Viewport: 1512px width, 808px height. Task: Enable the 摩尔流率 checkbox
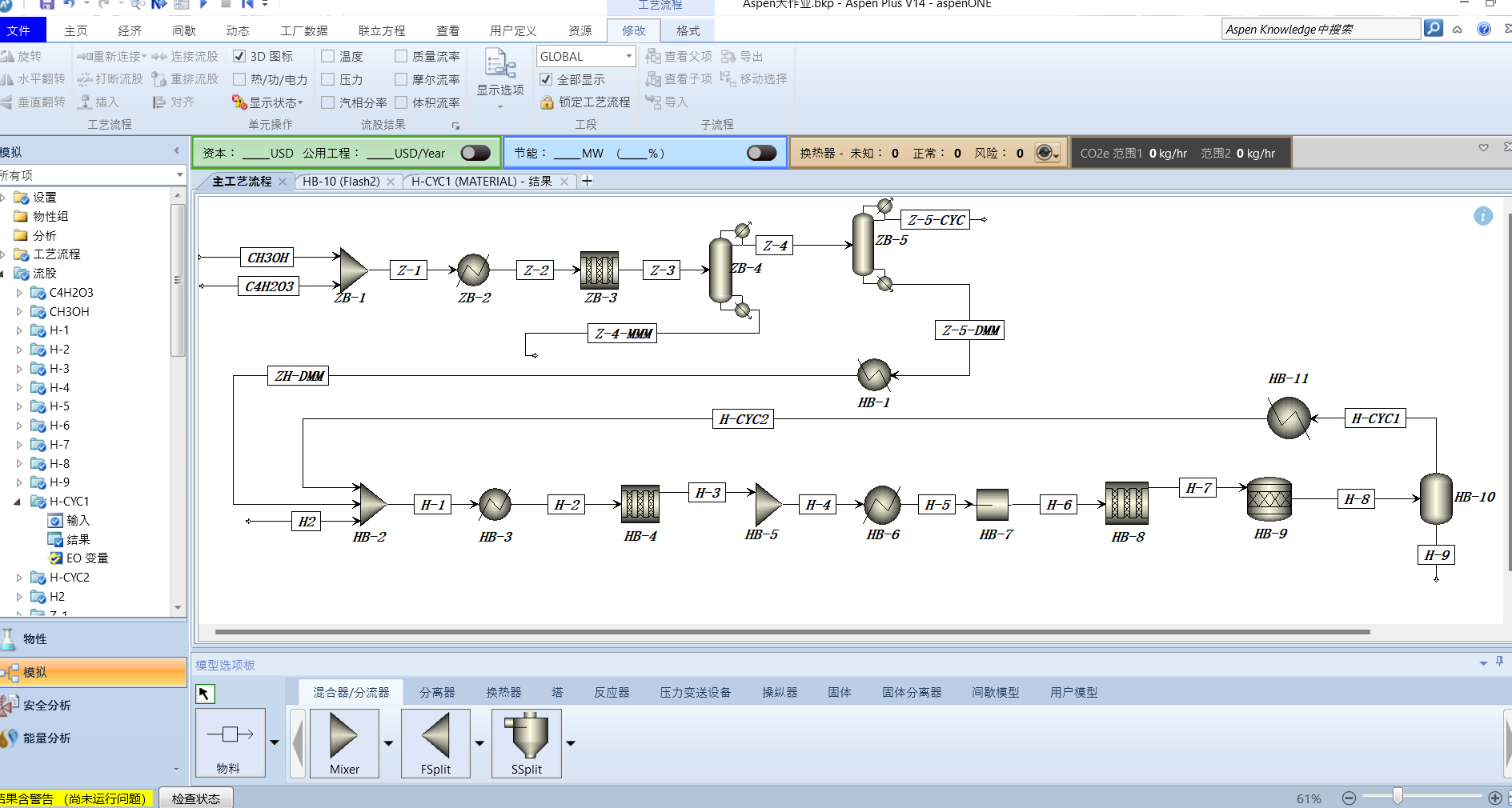click(401, 79)
